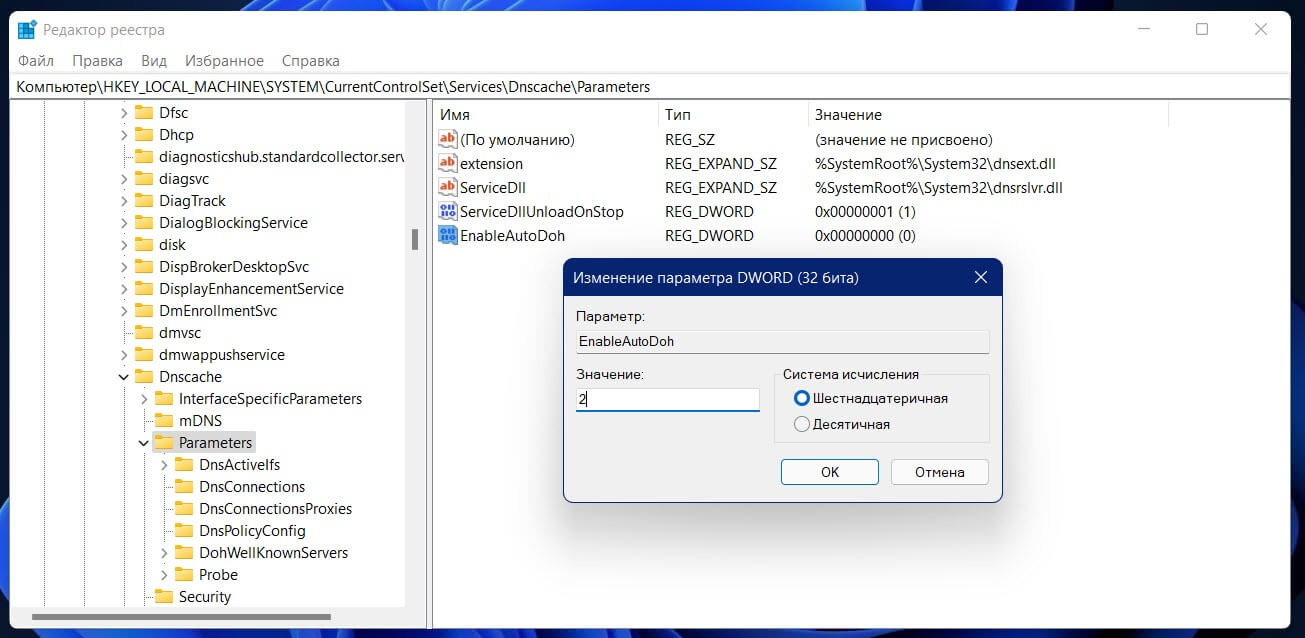The width and height of the screenshot is (1305, 638).
Task: Click the Dfsc folder icon
Action: (x=144, y=112)
